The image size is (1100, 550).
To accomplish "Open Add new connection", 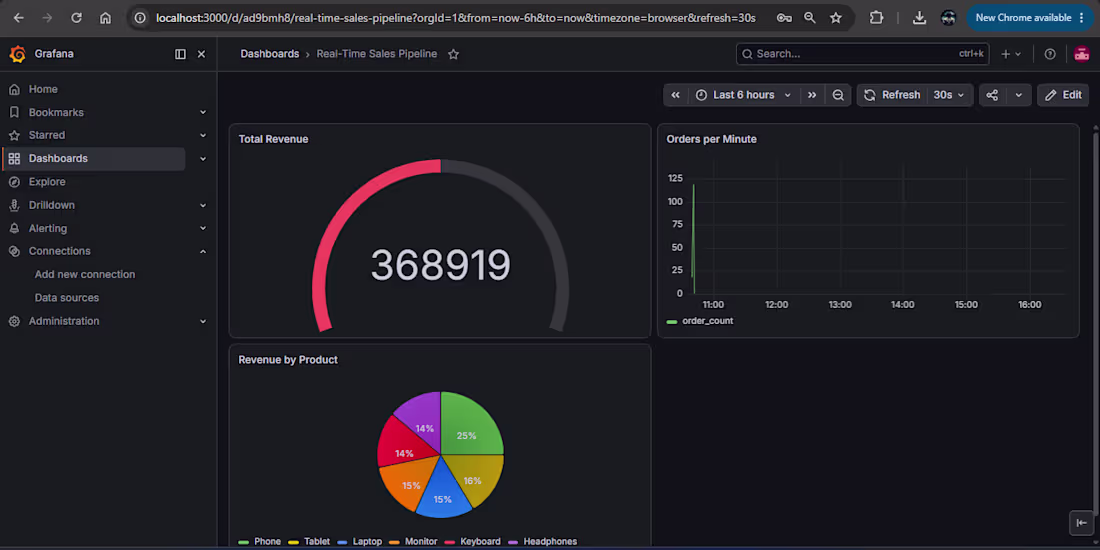I will [x=85, y=274].
